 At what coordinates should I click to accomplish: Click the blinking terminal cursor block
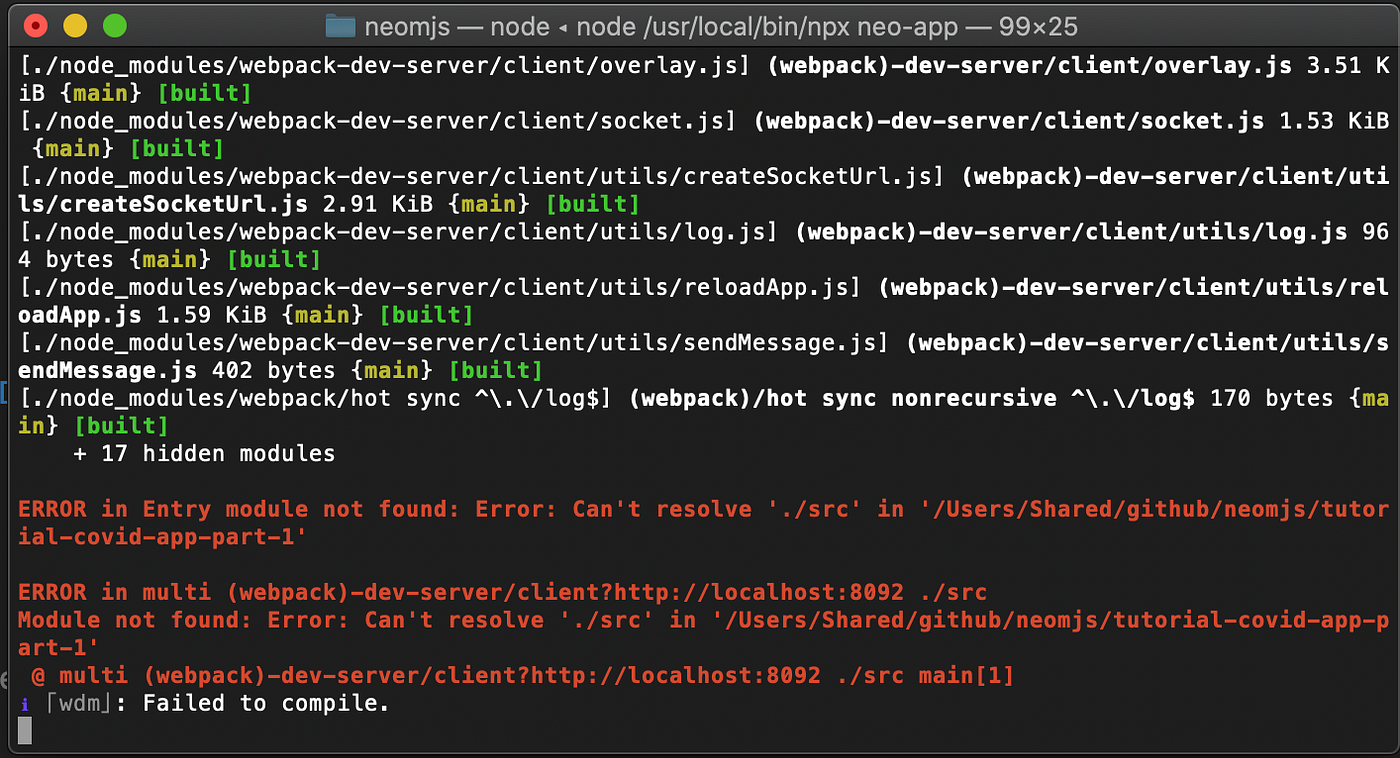tap(23, 730)
